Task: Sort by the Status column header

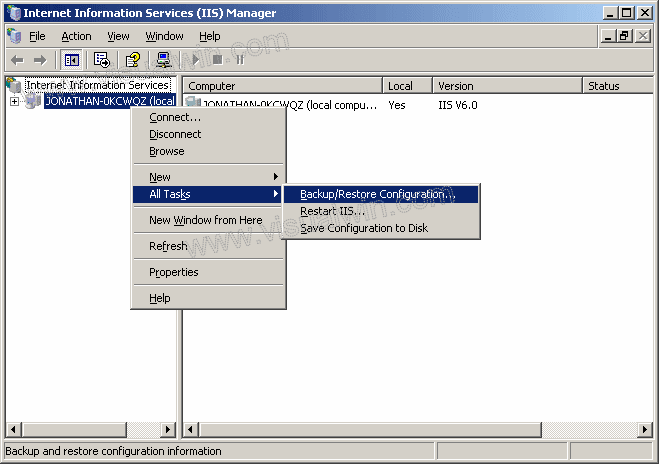Action: tap(618, 86)
